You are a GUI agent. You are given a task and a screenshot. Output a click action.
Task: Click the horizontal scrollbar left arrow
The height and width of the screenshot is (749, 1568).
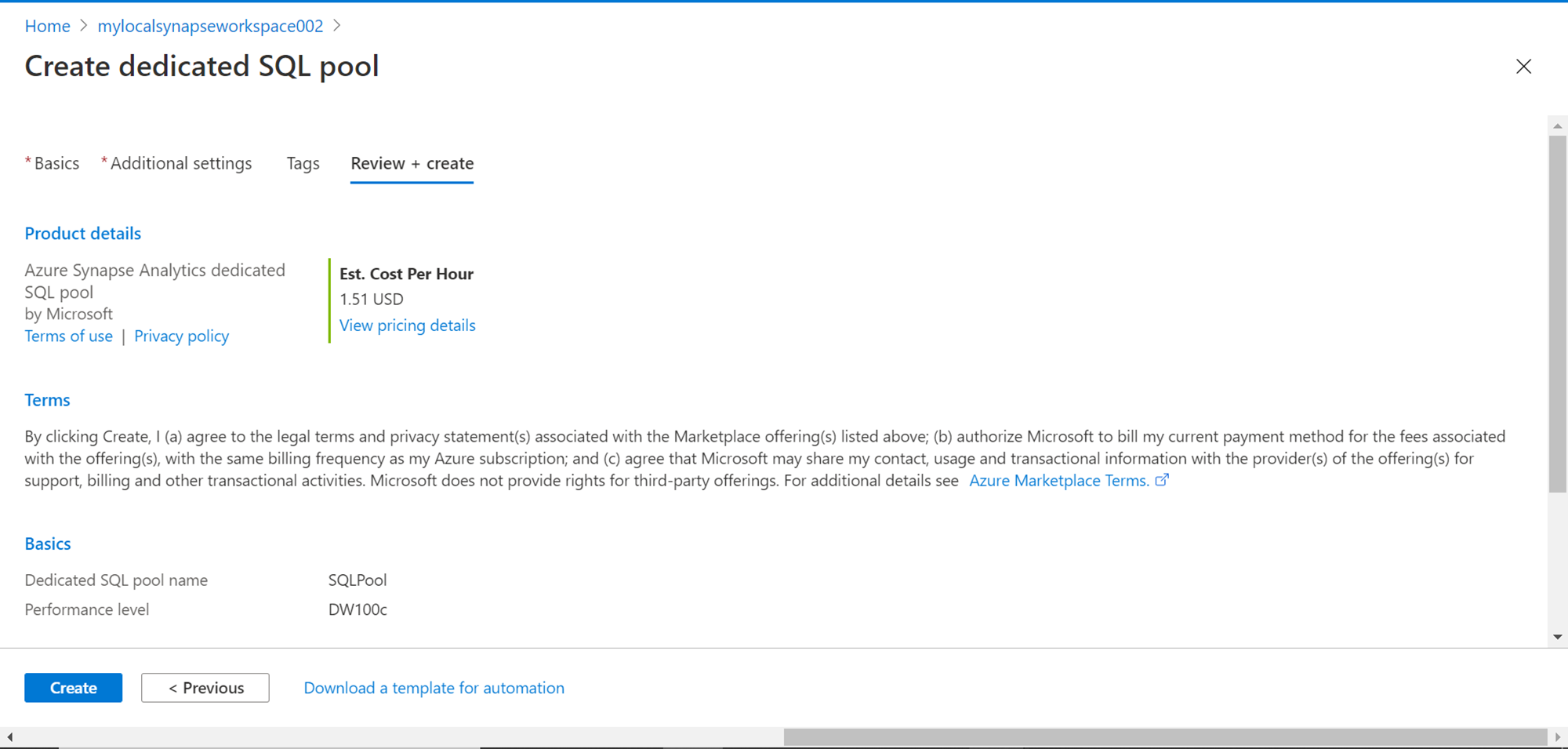pyautogui.click(x=9, y=737)
